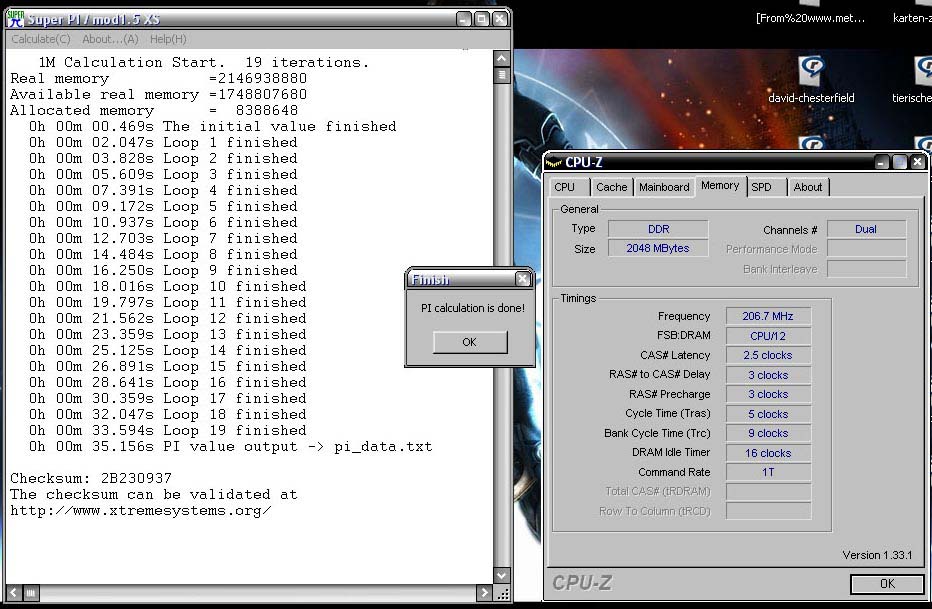This screenshot has width=932, height=609.
Task: Click the '[From%20www.met...' desktop icon label
Action: (810, 18)
